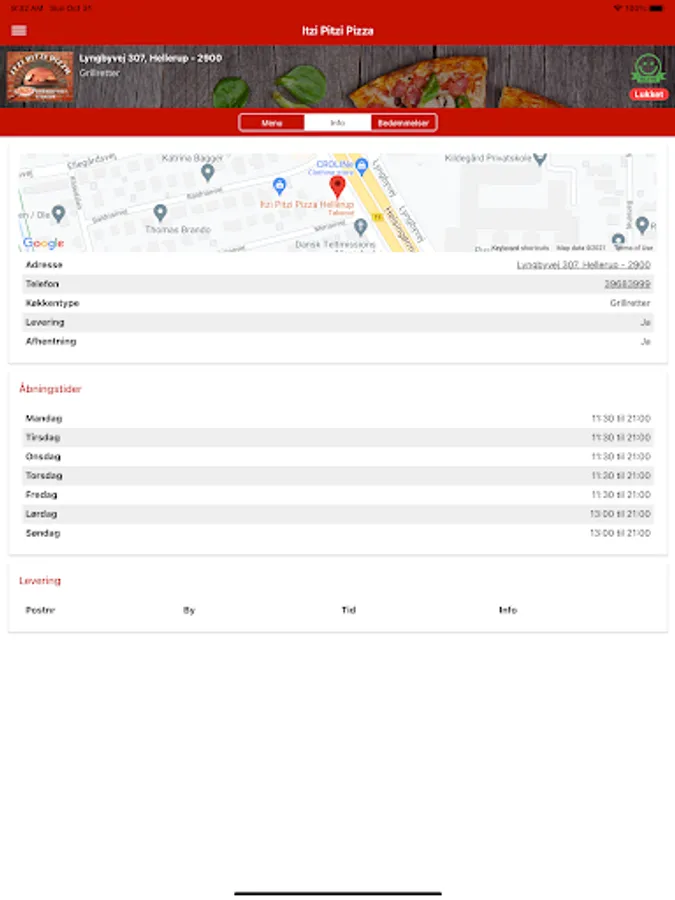
Task: Switch to the Menu tab
Action: click(x=272, y=123)
